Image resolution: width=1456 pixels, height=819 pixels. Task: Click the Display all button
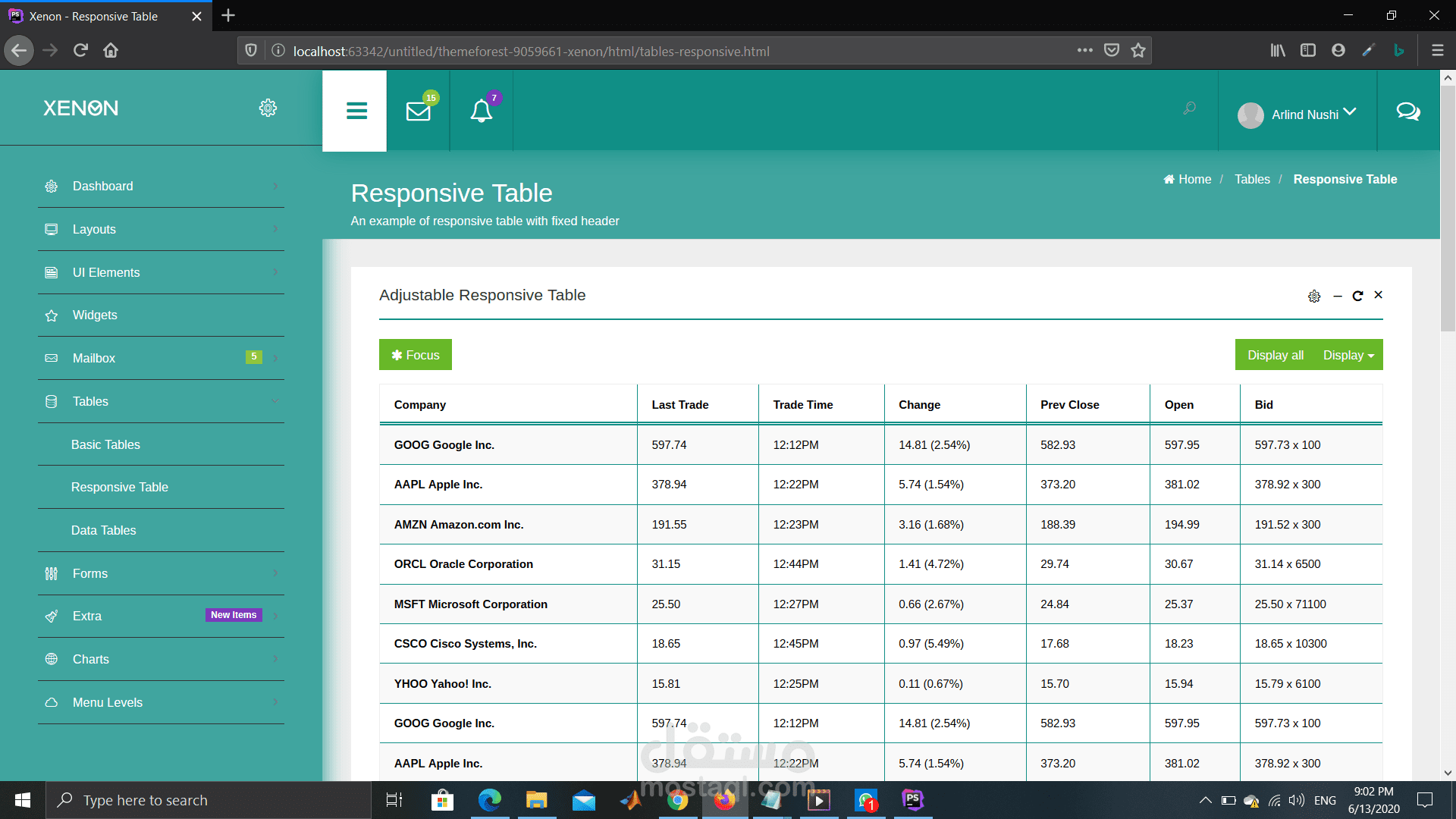coord(1276,355)
